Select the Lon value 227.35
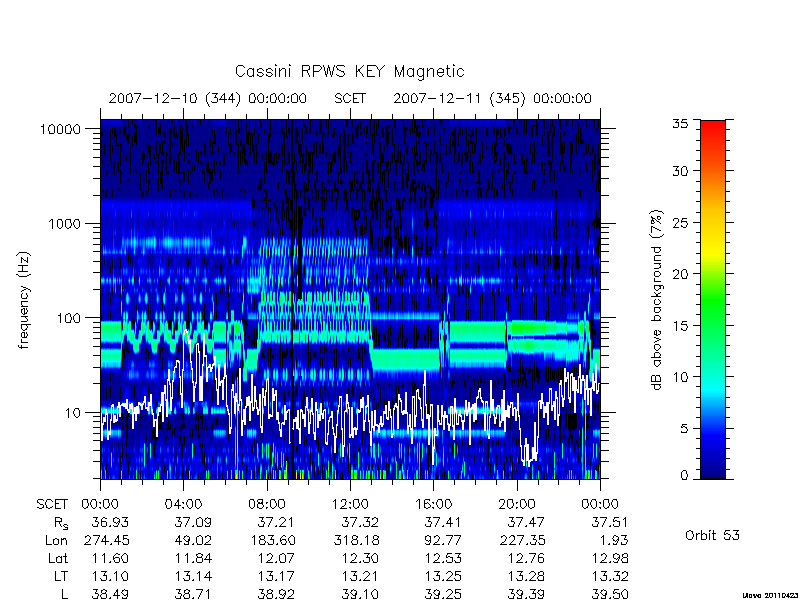The image size is (800, 600). [x=522, y=540]
